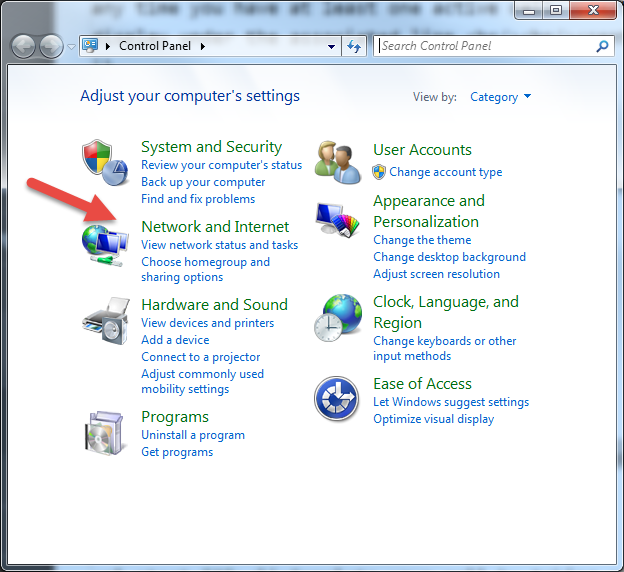Open Appearance and Personalization heading

click(x=429, y=211)
